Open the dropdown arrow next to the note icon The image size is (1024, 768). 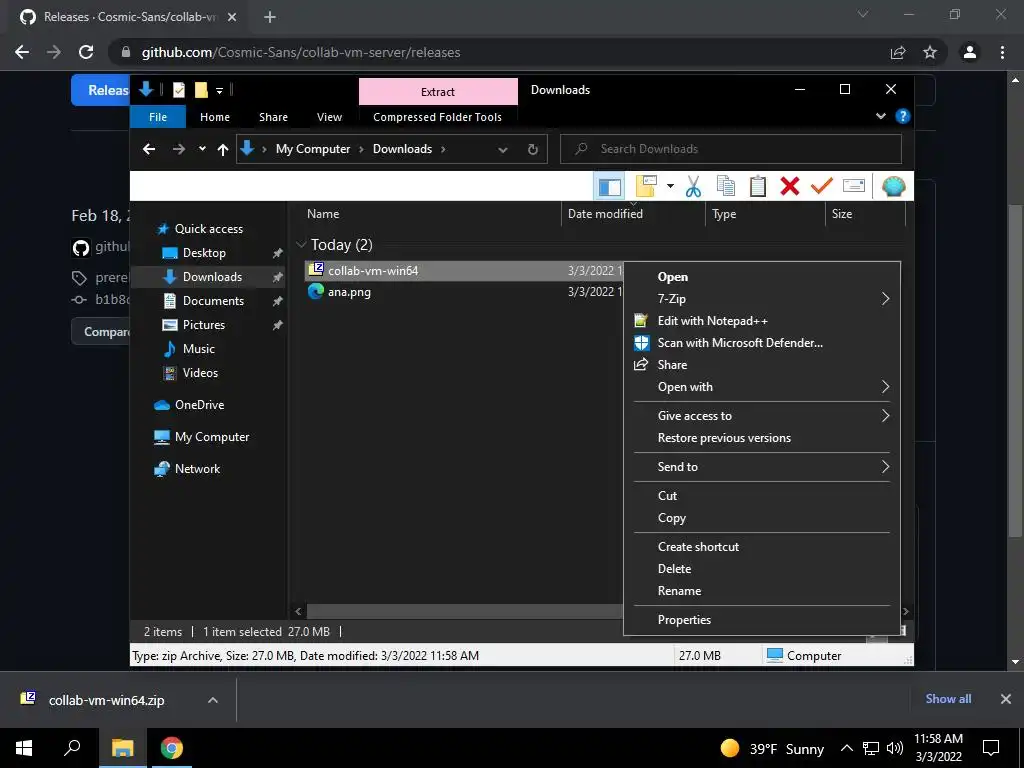pos(670,187)
